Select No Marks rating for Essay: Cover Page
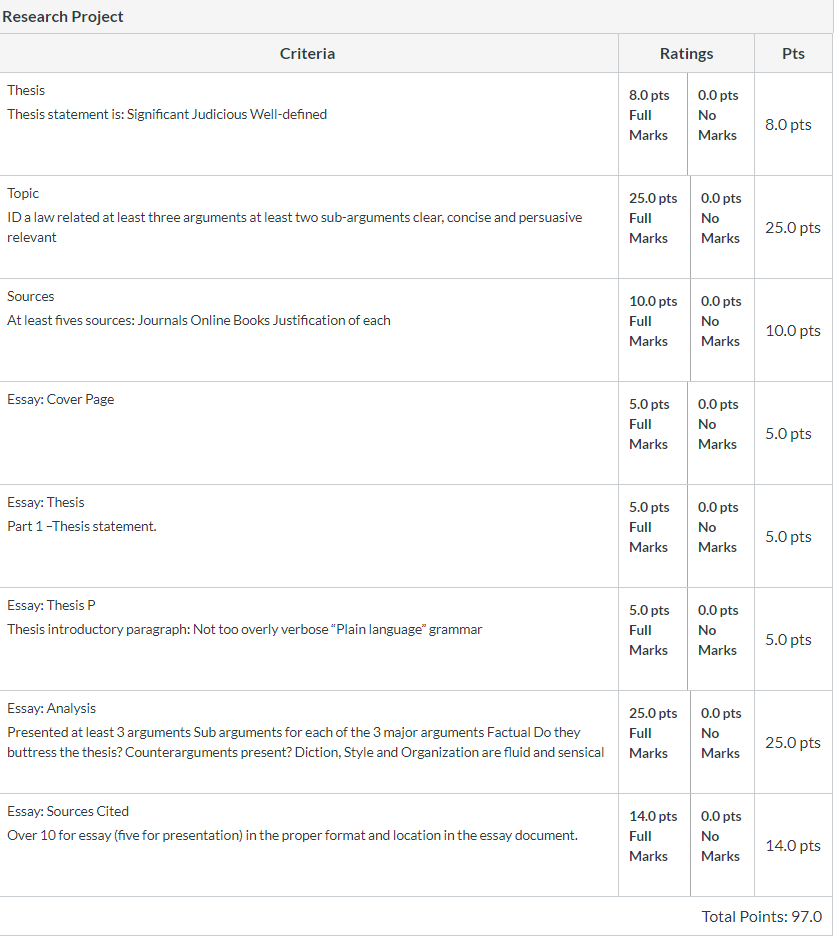This screenshot has width=837, height=939. [x=721, y=434]
